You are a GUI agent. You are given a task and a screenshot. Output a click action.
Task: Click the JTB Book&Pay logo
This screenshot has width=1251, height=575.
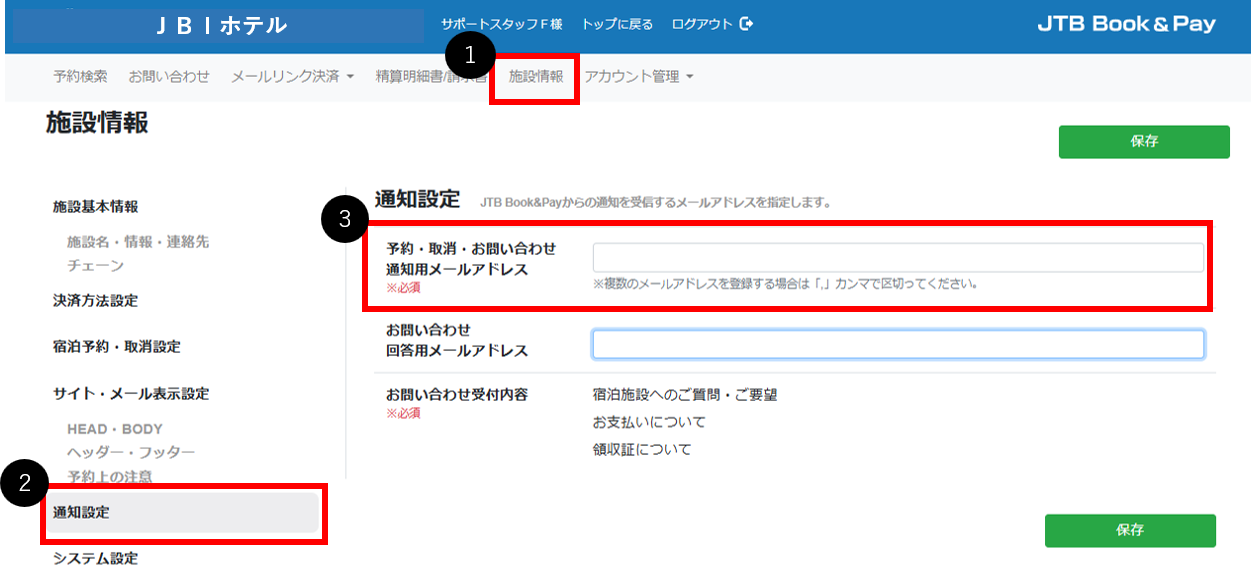(1126, 24)
